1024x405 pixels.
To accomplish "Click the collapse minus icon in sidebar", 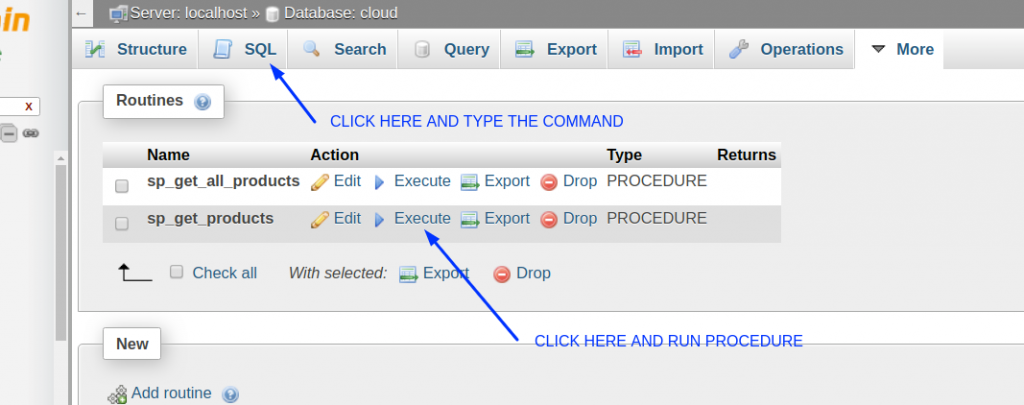I will click(8, 134).
